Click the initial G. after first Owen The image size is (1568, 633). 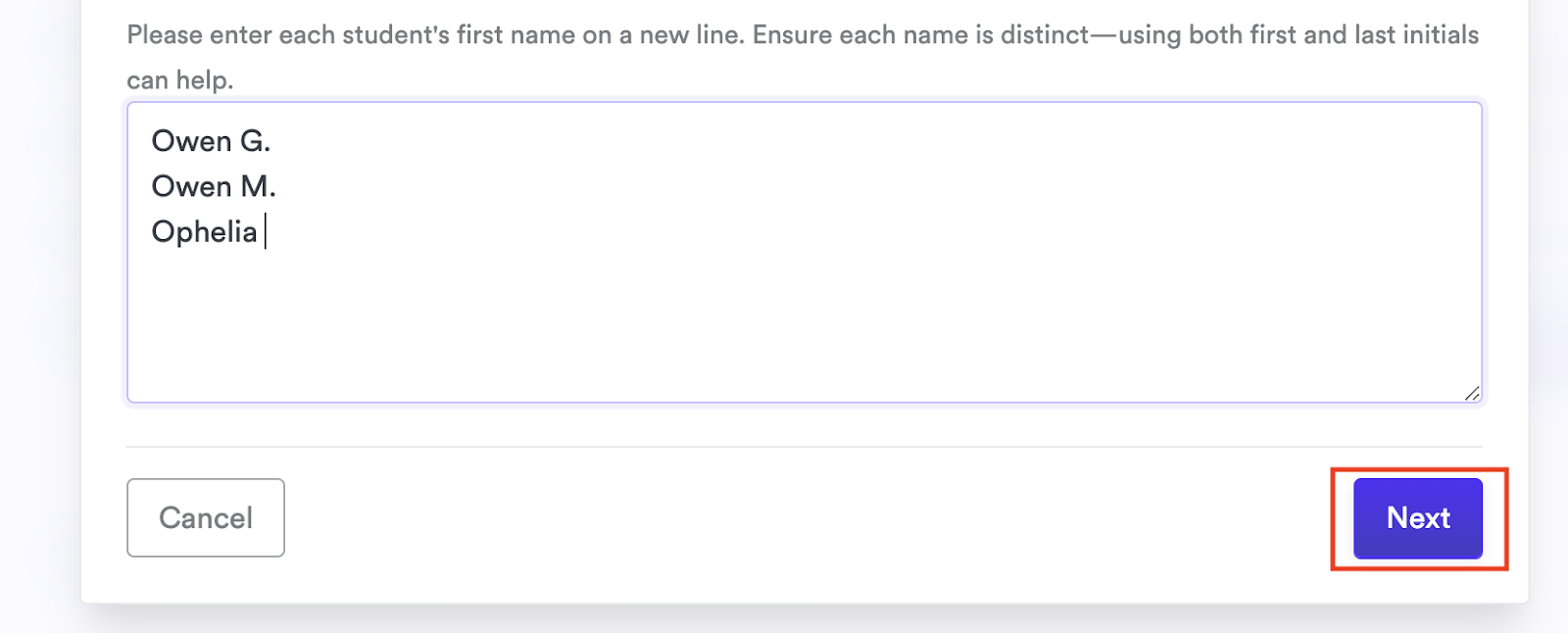click(x=255, y=142)
